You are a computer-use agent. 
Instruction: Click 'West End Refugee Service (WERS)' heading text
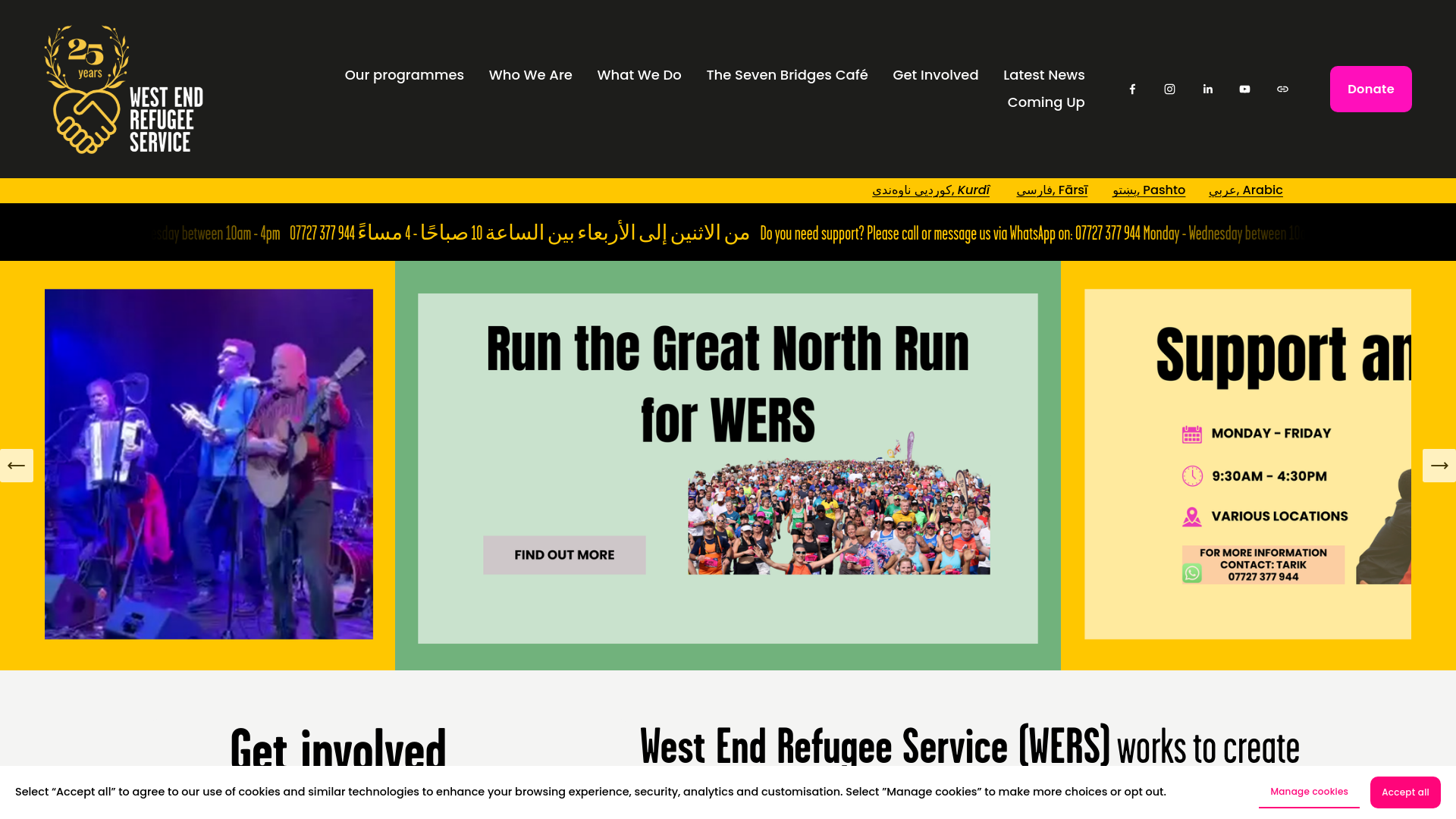(x=875, y=745)
